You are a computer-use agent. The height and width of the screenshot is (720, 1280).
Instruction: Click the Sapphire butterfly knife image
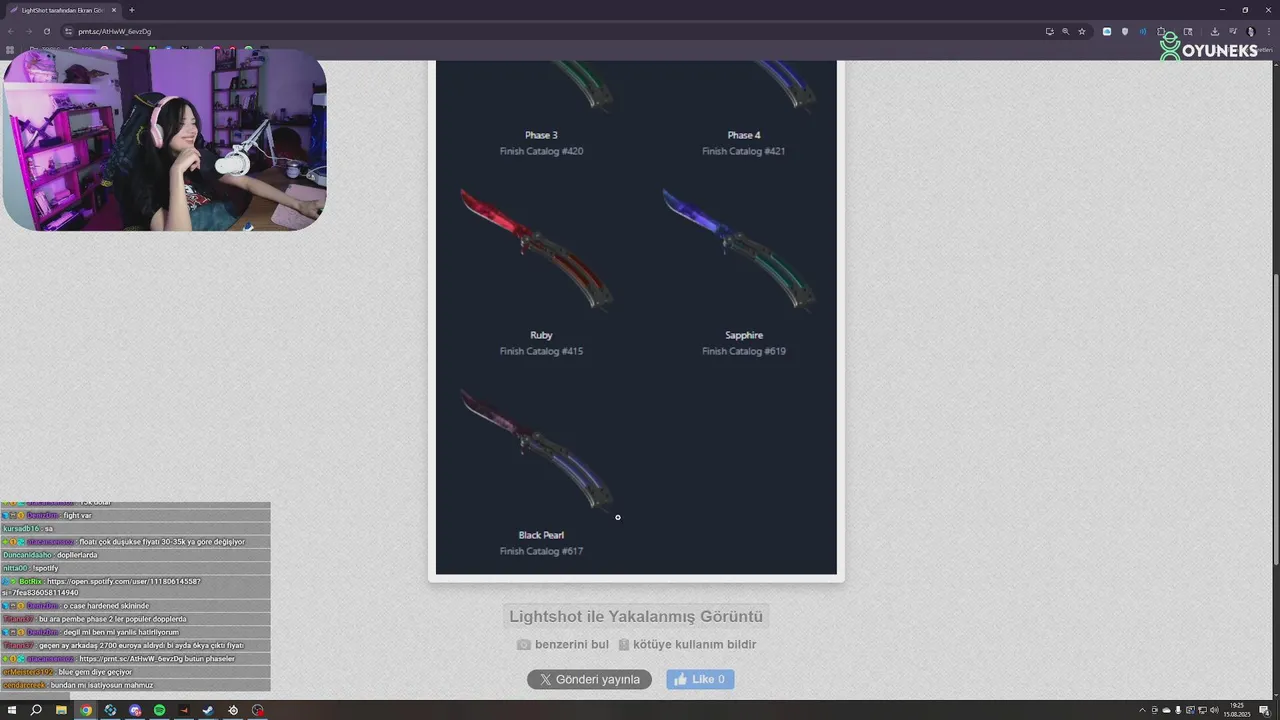click(740, 250)
